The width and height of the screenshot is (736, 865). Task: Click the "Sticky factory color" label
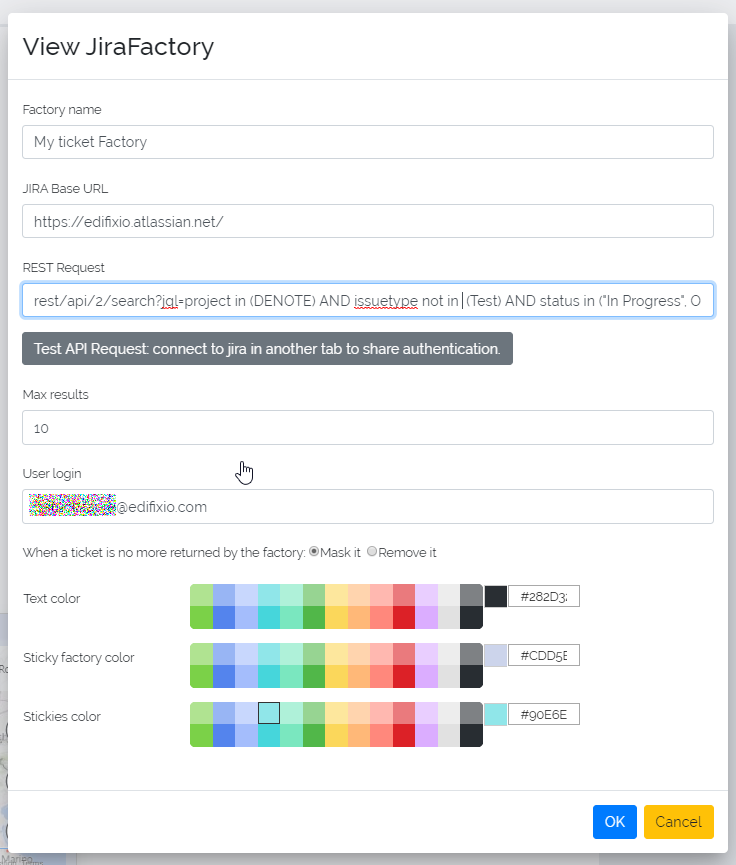pos(78,658)
